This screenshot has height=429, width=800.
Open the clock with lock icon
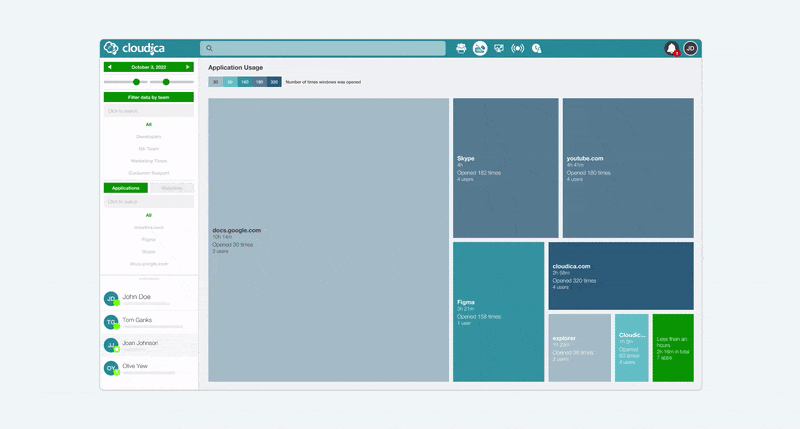(x=536, y=48)
